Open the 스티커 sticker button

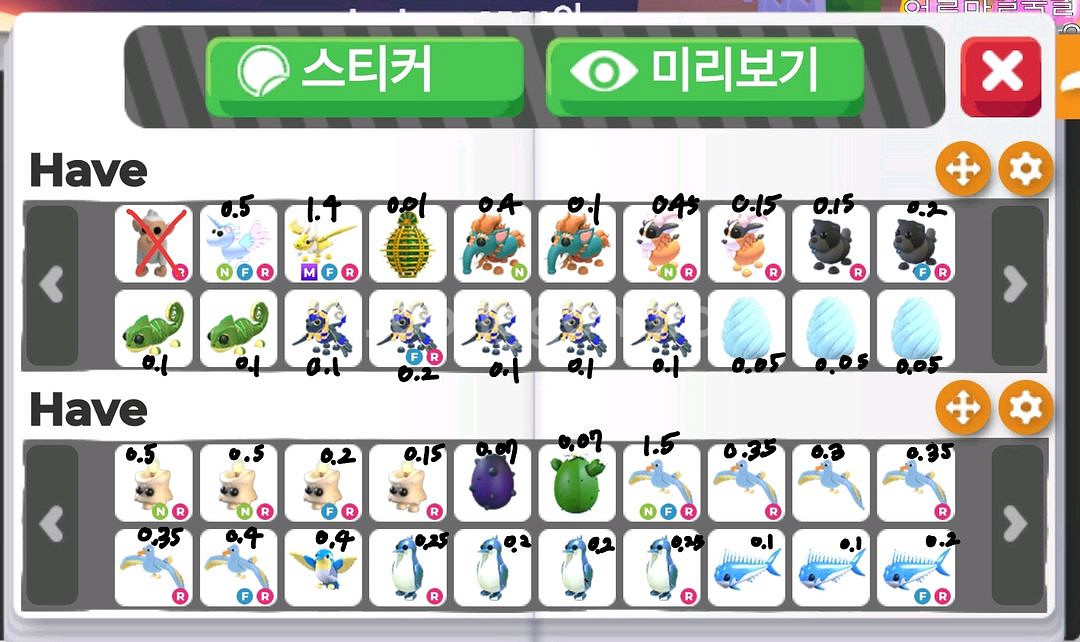pos(364,76)
